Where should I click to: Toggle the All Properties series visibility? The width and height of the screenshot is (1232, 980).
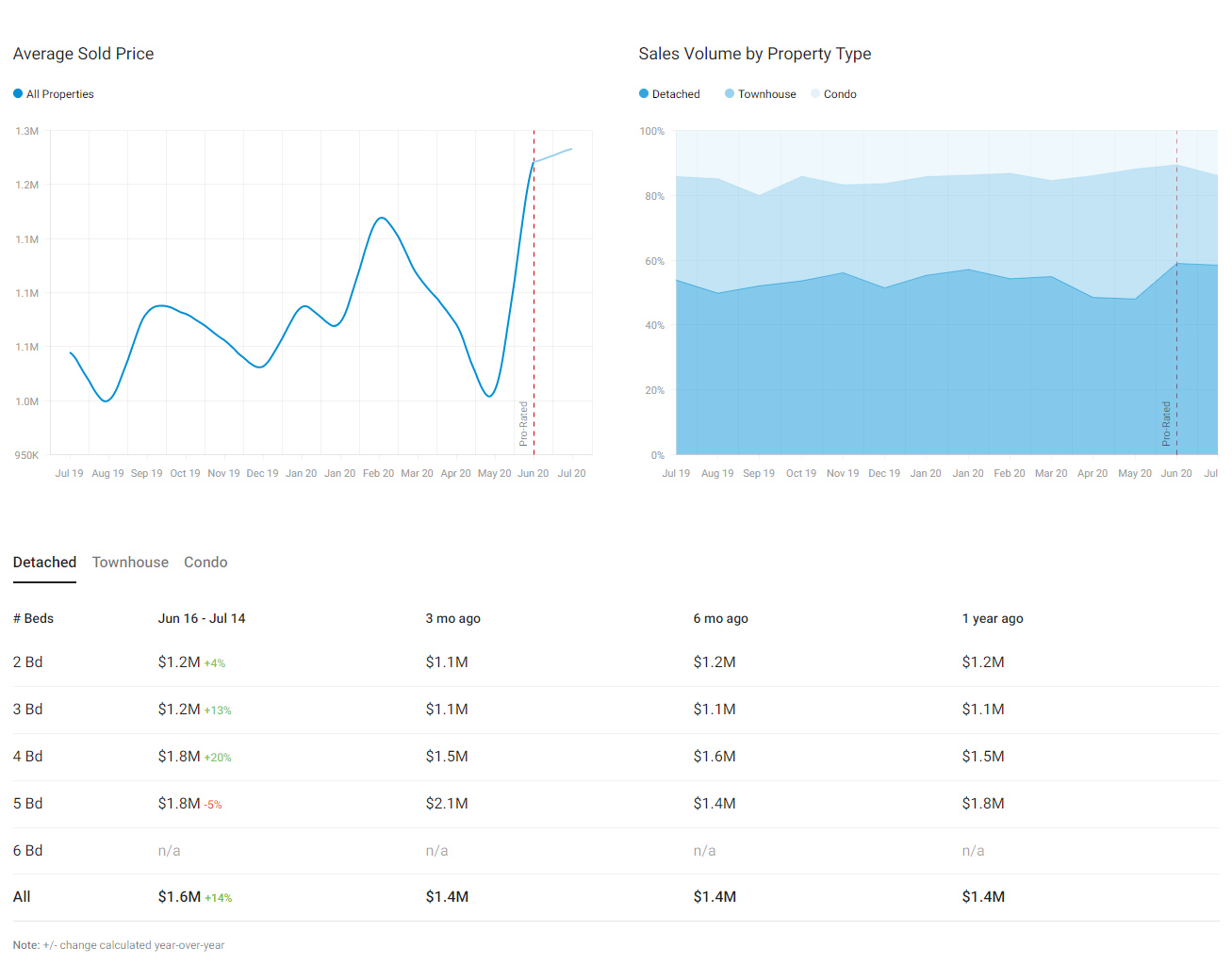[x=54, y=93]
